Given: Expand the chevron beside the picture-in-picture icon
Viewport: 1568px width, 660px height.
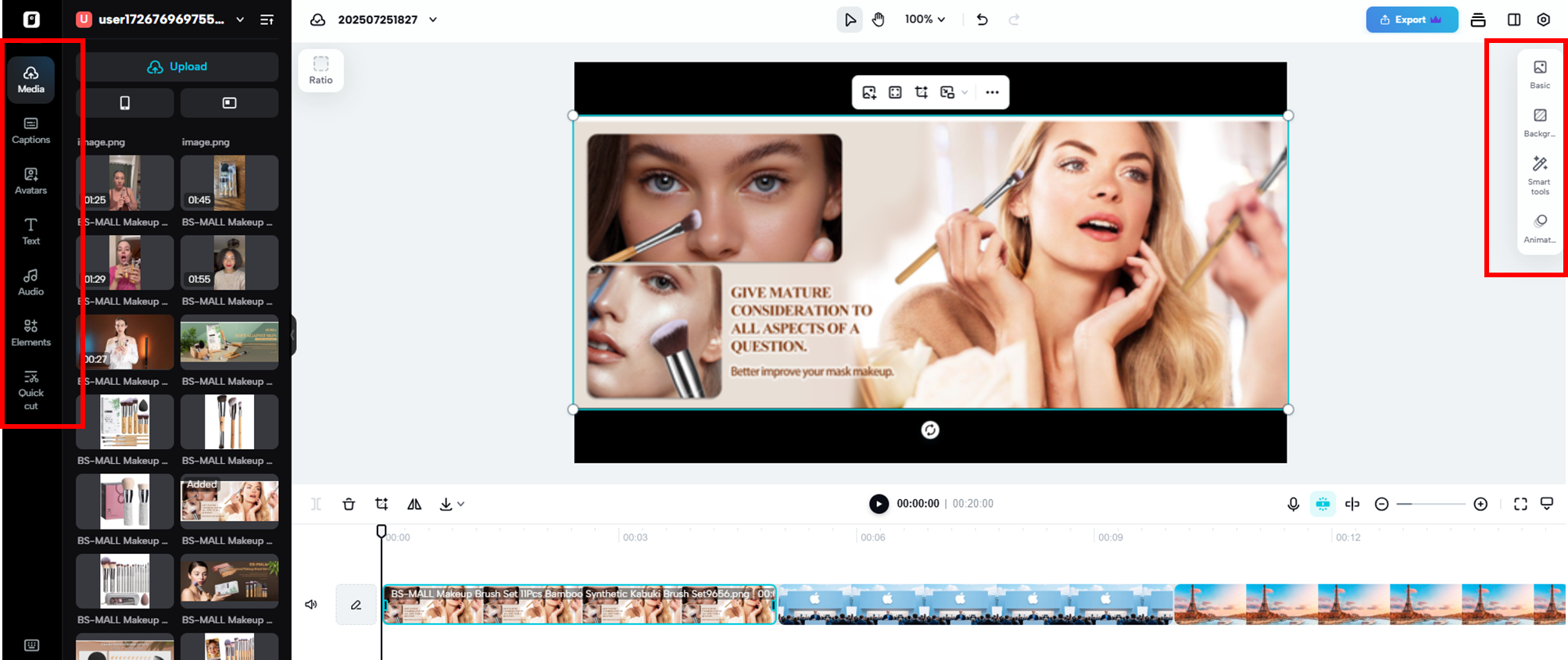Looking at the screenshot, I should coord(965,92).
